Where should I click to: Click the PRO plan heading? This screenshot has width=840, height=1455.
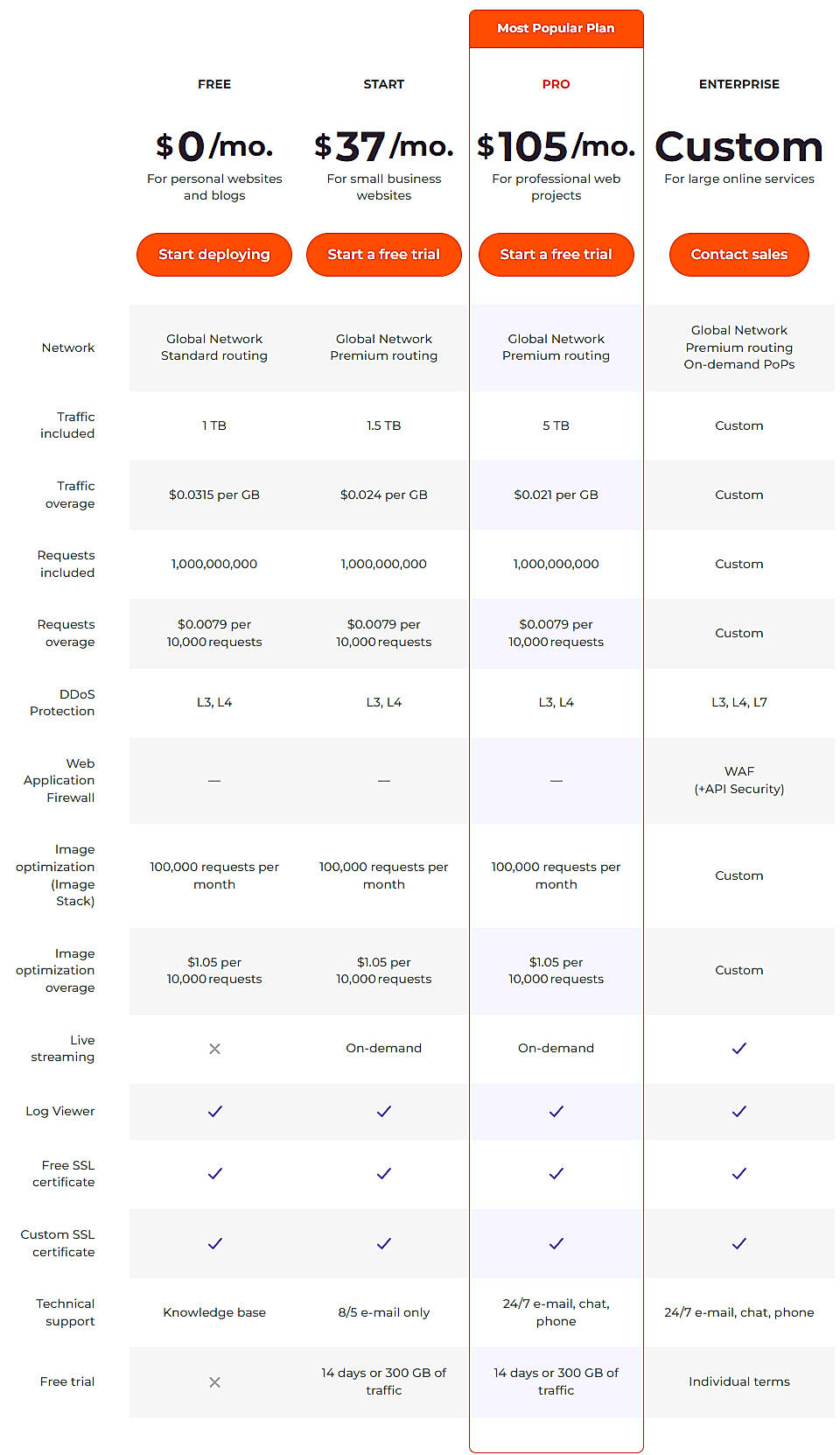556,84
